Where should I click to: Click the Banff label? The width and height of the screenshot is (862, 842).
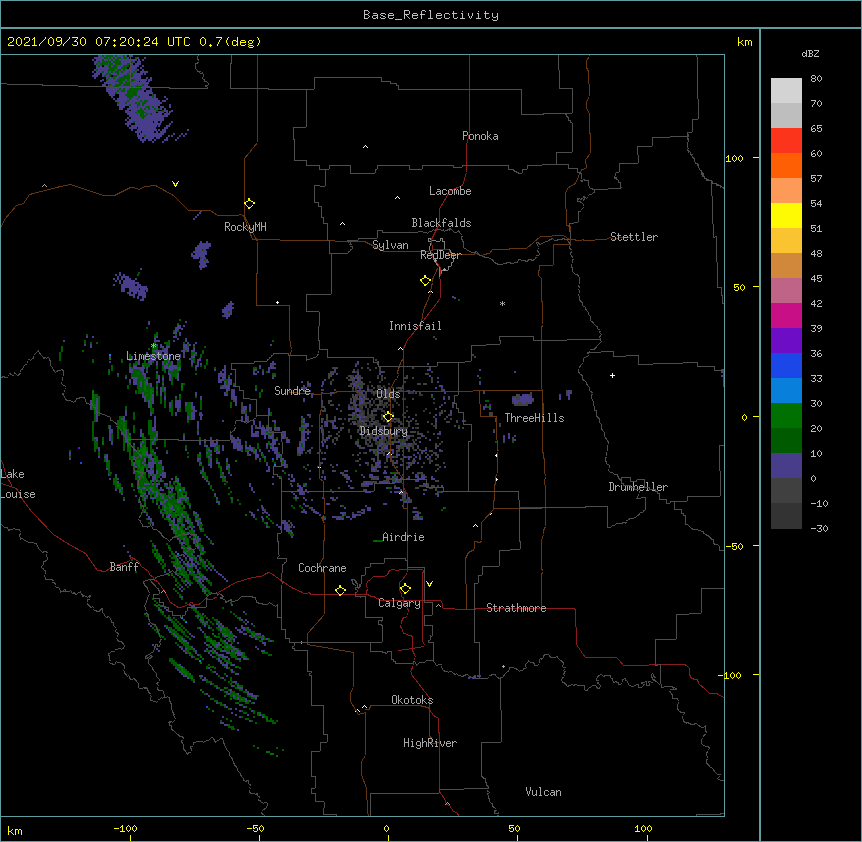tap(124, 567)
